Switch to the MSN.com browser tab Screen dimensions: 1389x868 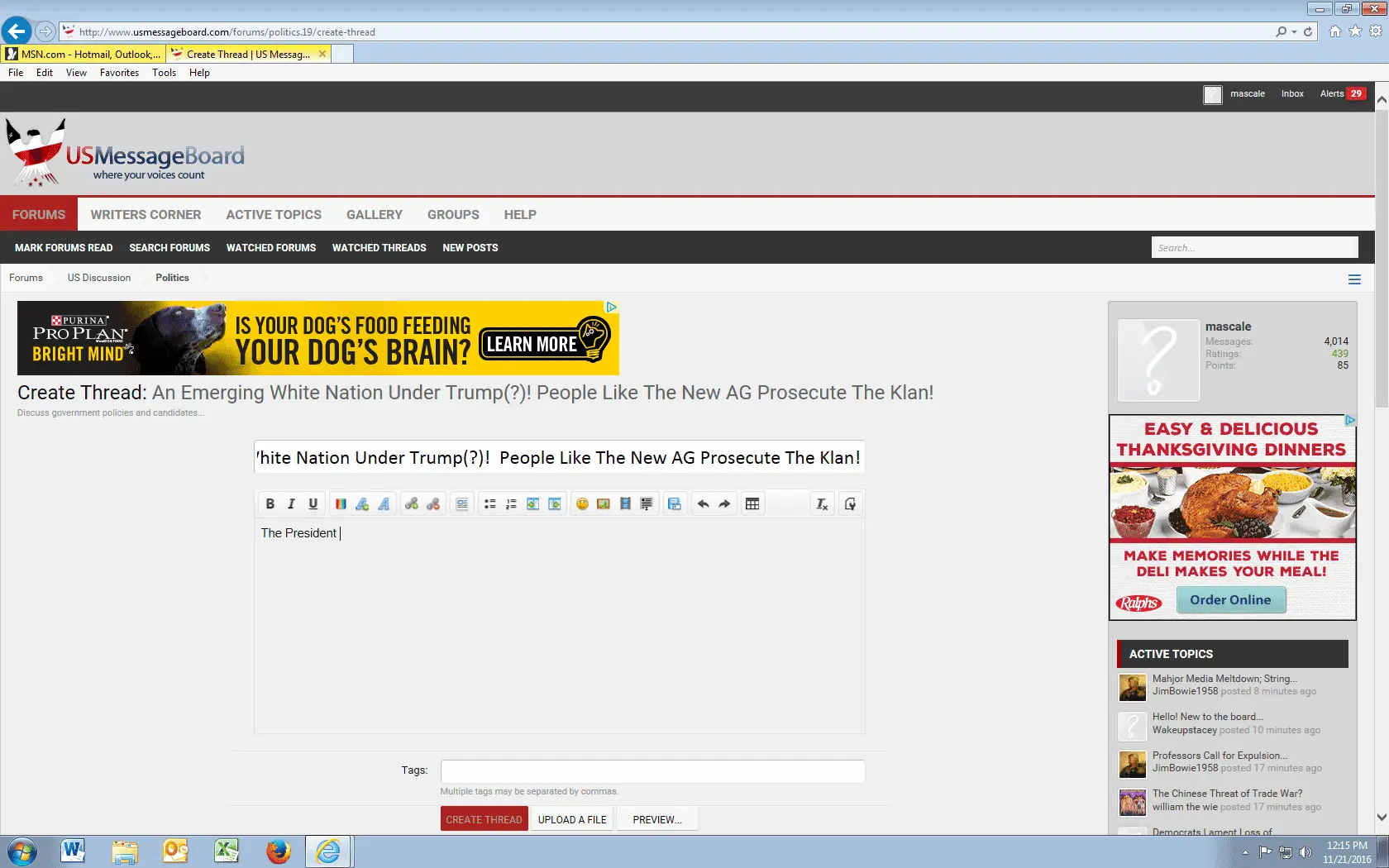tap(83, 54)
